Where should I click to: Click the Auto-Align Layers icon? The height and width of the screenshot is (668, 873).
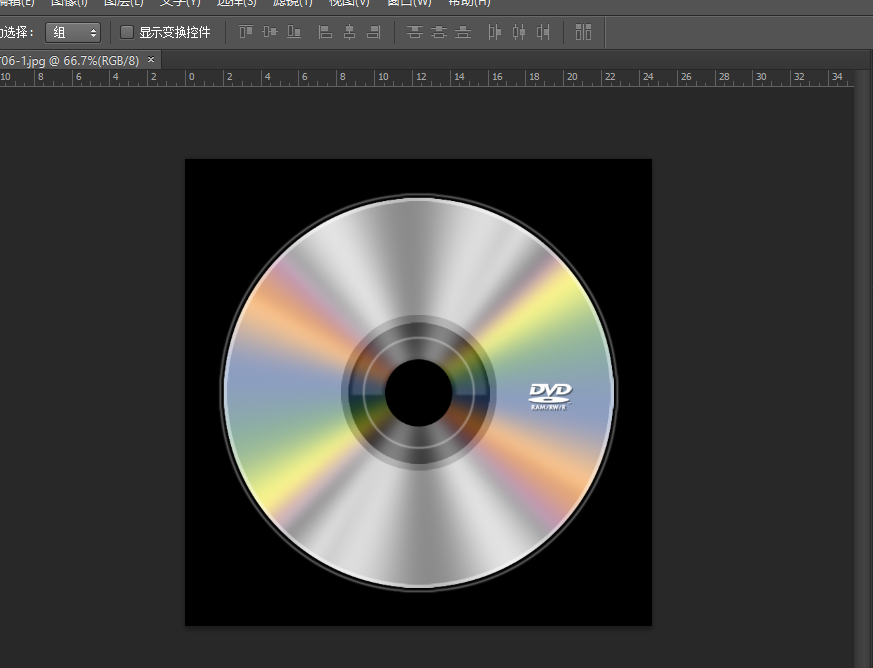click(x=583, y=32)
